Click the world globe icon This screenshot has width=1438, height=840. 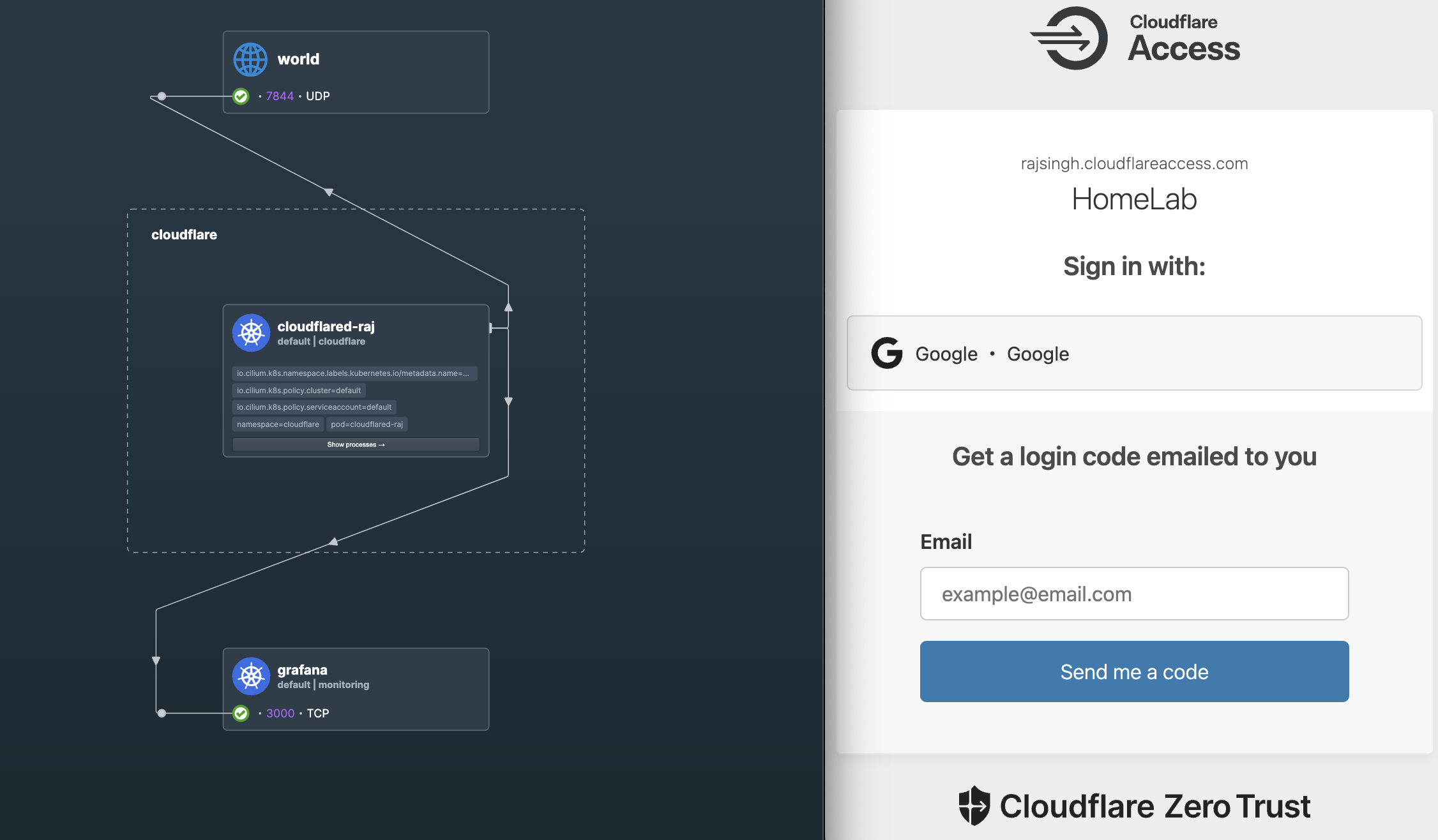tap(250, 59)
